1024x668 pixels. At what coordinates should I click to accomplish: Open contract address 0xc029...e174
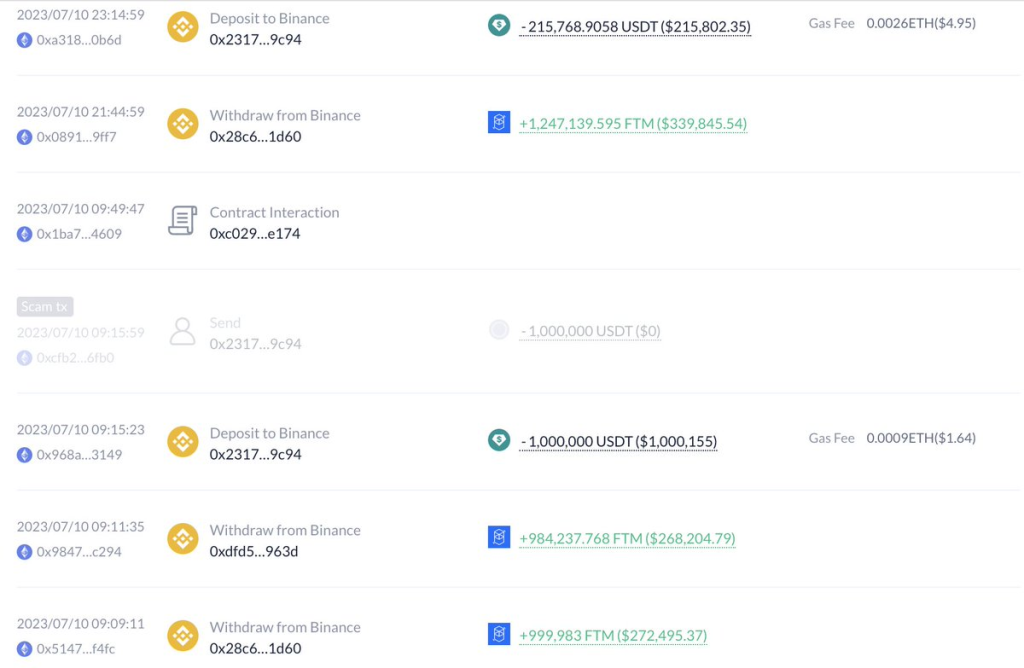pyautogui.click(x=255, y=234)
